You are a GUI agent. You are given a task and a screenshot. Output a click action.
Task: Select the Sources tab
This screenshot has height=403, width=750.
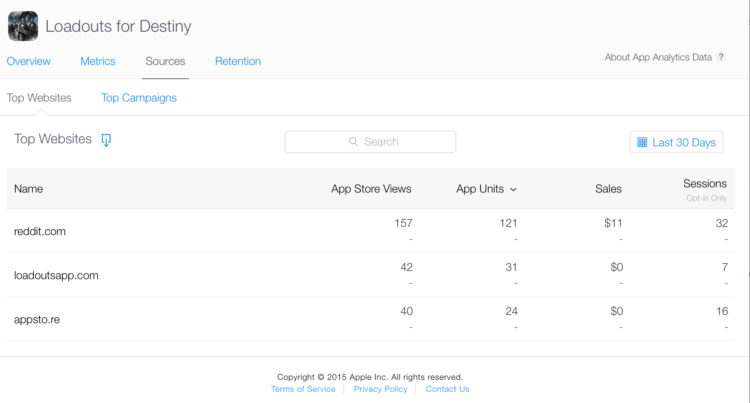(165, 61)
